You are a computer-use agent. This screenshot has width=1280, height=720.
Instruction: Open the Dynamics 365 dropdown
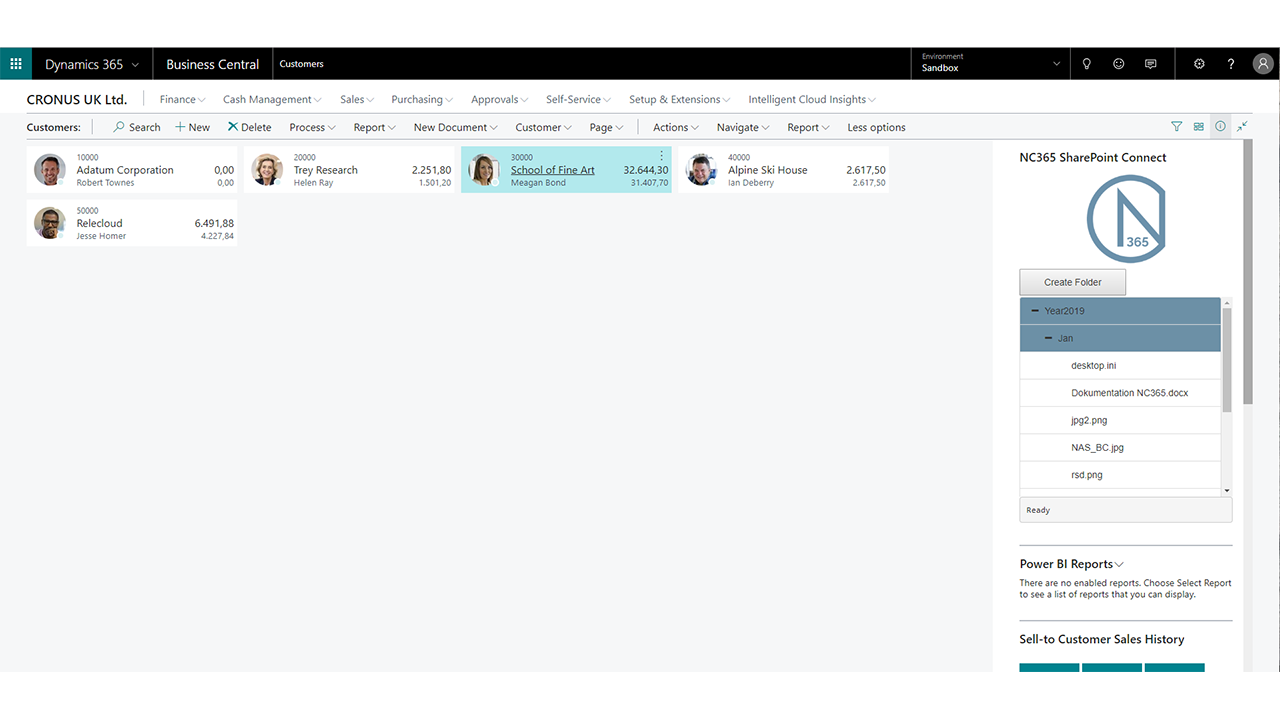[x=92, y=64]
